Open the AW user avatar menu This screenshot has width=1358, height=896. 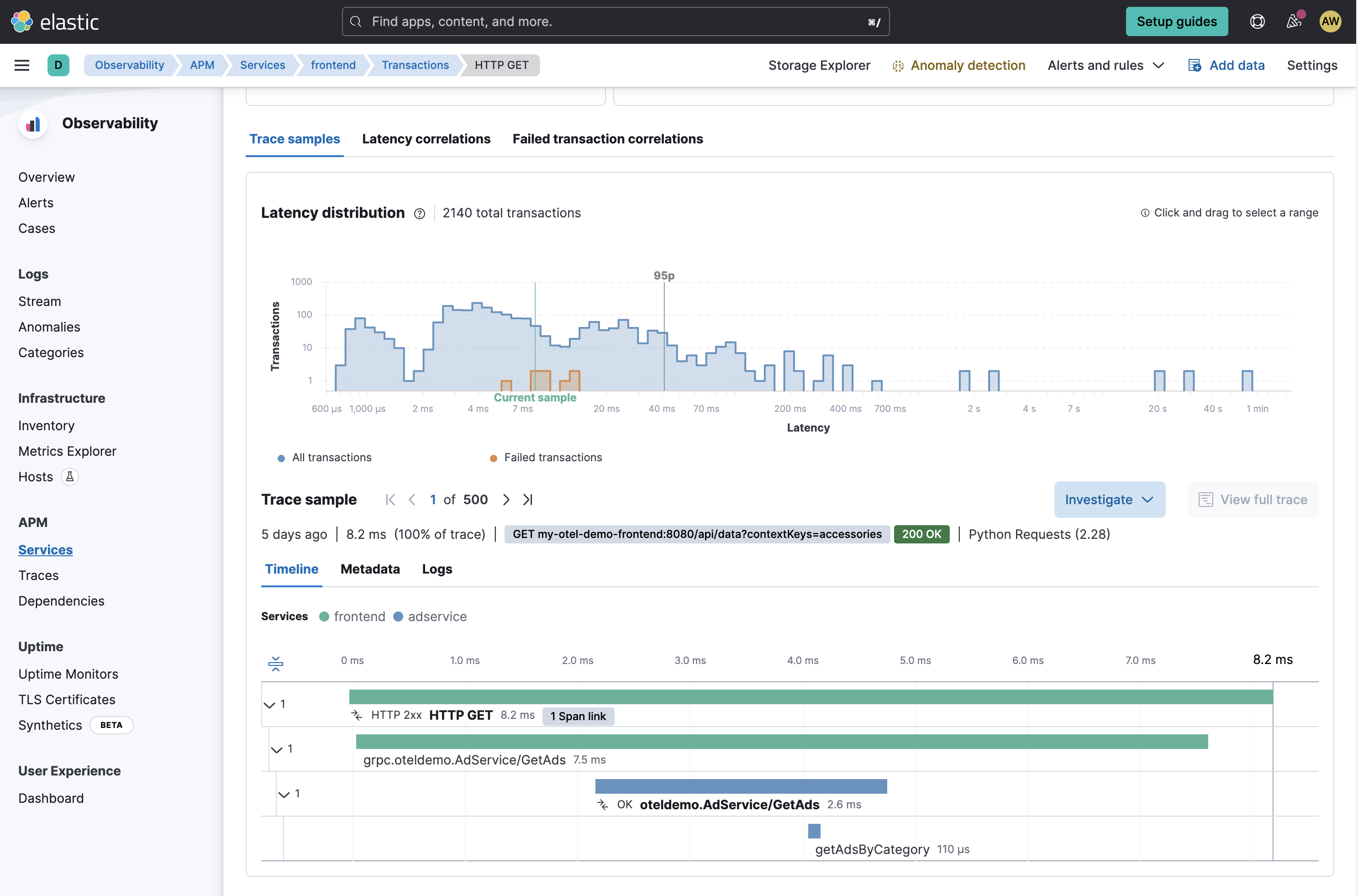coord(1330,22)
